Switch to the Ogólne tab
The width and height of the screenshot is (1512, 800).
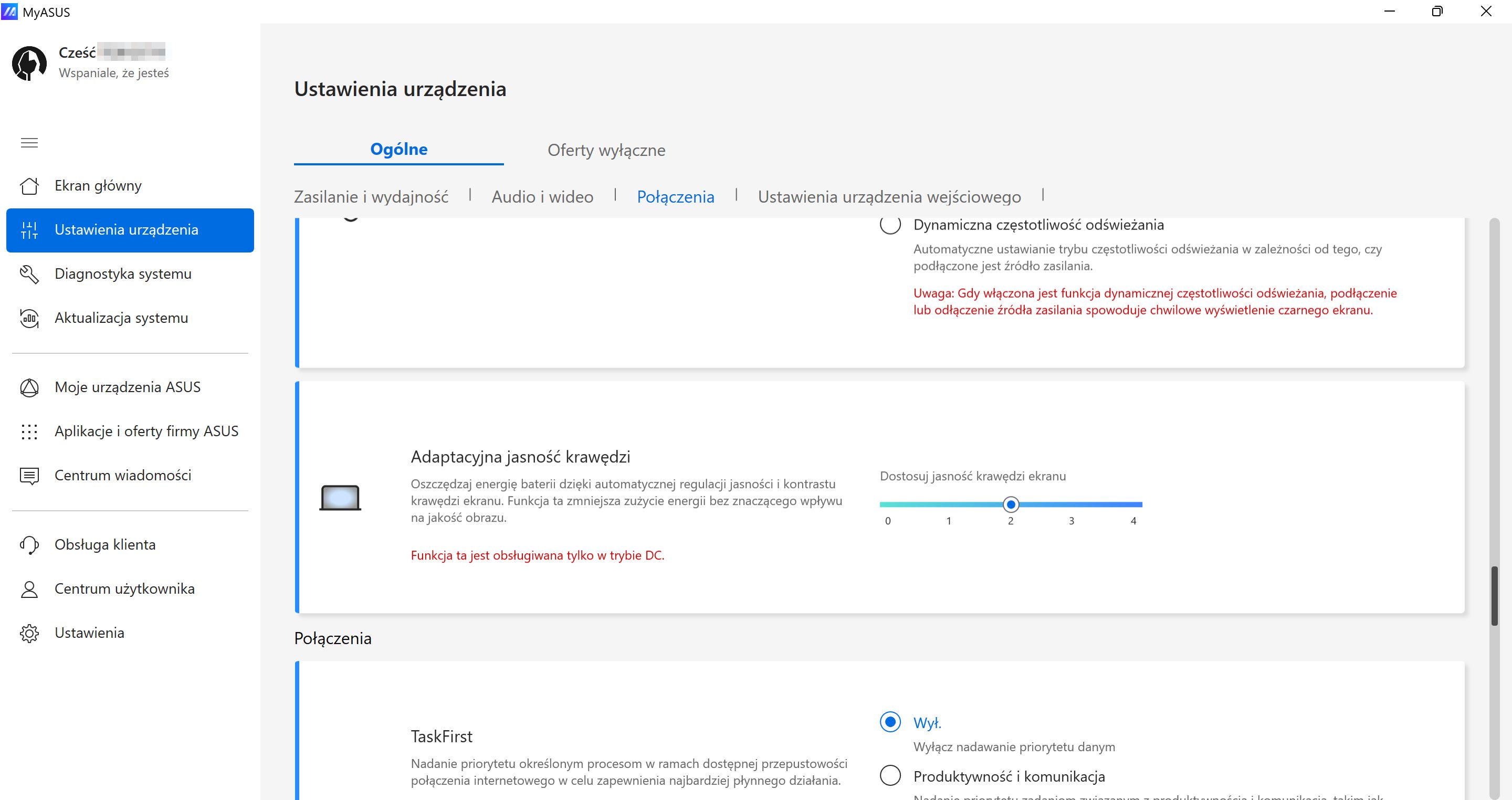(399, 149)
